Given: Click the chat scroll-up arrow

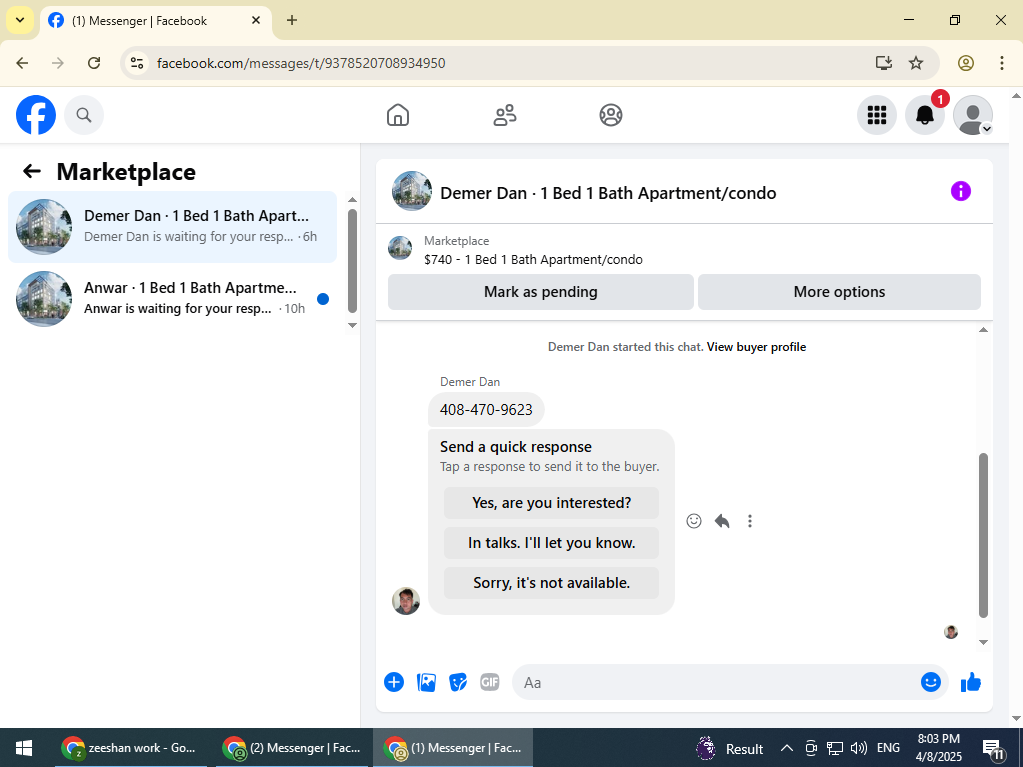Looking at the screenshot, I should click(983, 330).
